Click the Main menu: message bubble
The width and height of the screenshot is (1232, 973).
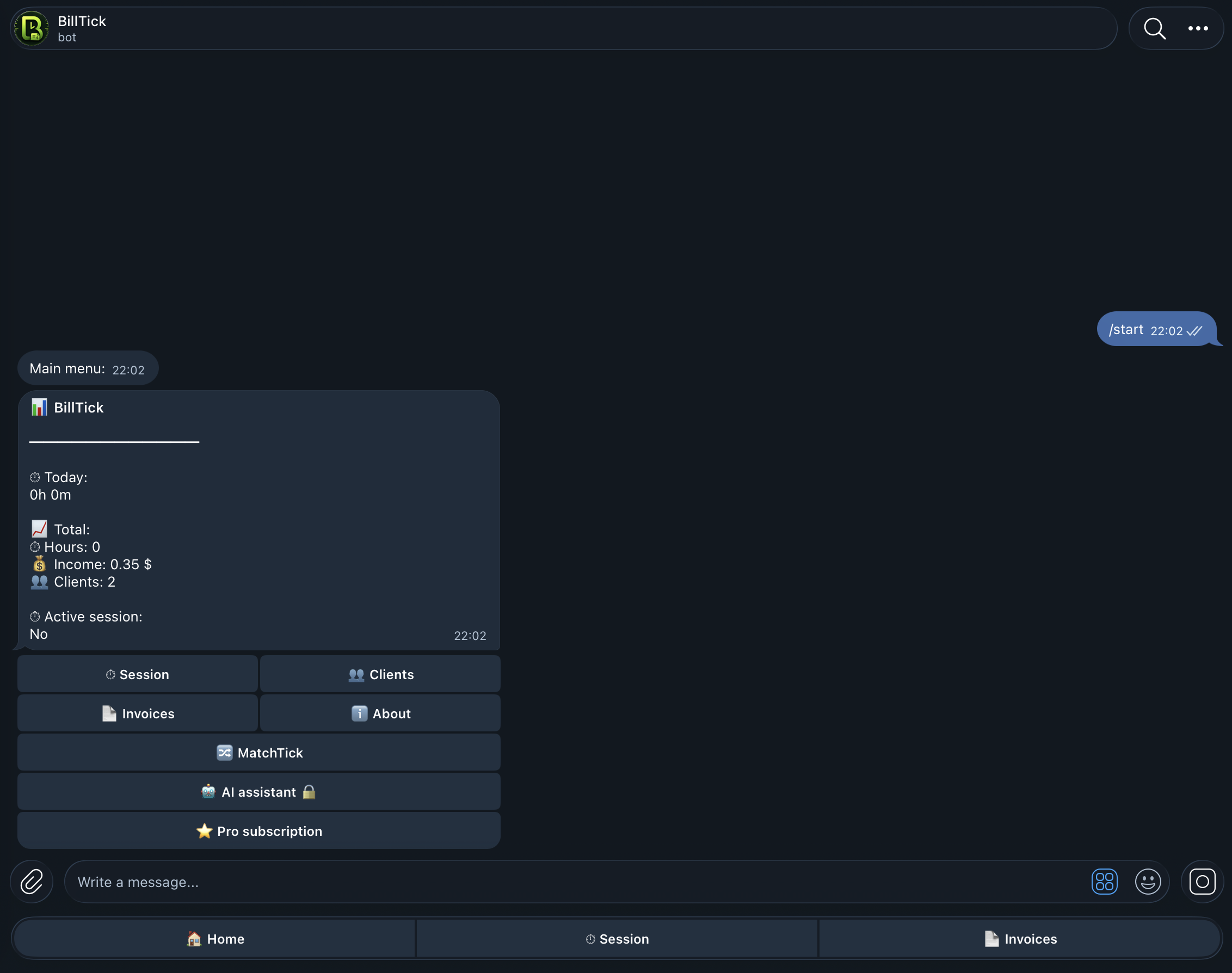(x=88, y=368)
